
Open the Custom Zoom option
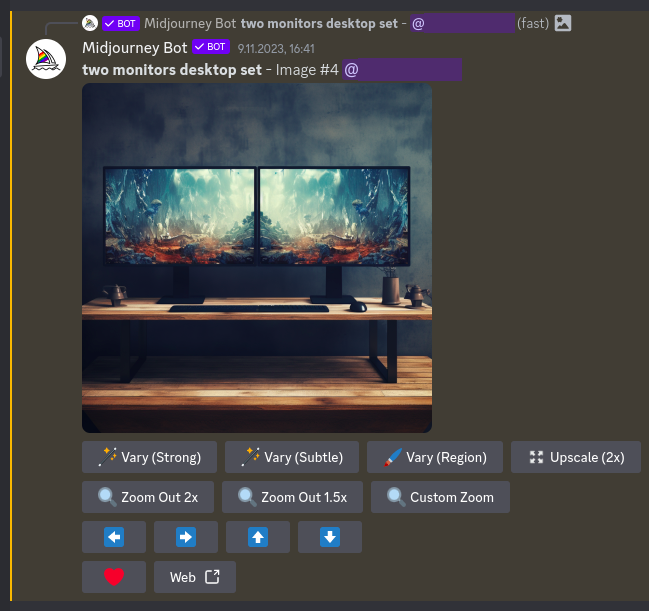click(440, 497)
